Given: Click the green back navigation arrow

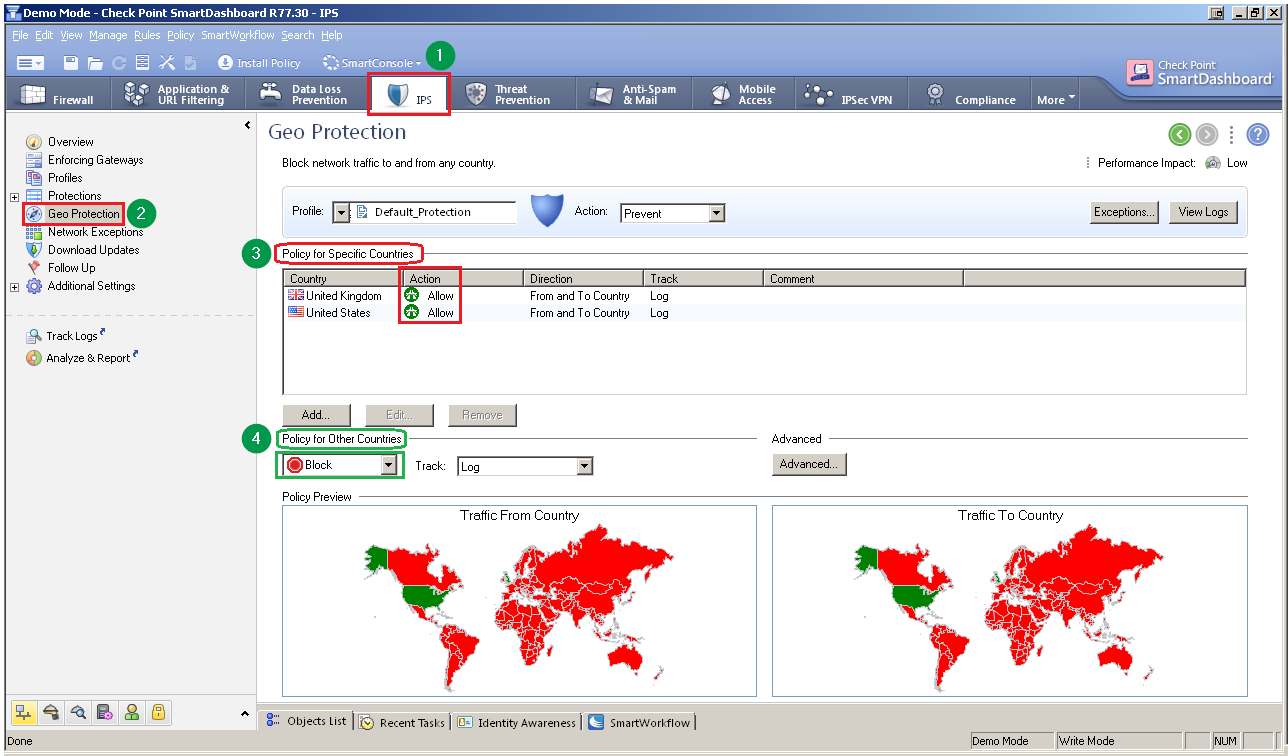Looking at the screenshot, I should (1181, 134).
